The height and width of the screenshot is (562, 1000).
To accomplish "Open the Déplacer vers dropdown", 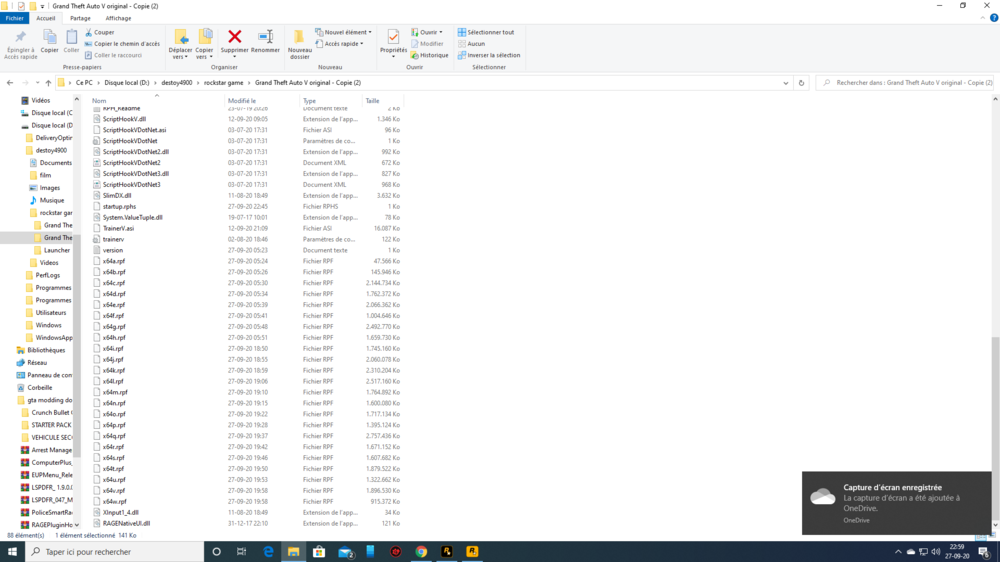I will coord(180,45).
